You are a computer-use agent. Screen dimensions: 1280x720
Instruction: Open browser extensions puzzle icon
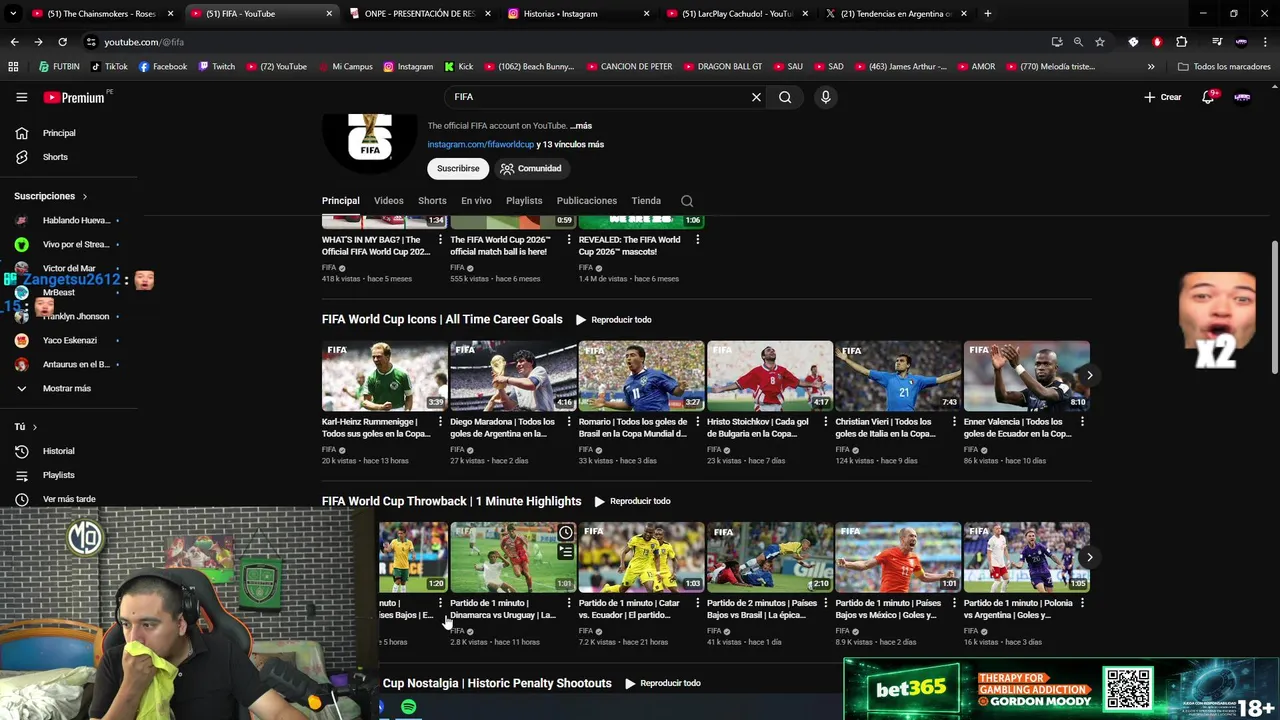(1181, 42)
